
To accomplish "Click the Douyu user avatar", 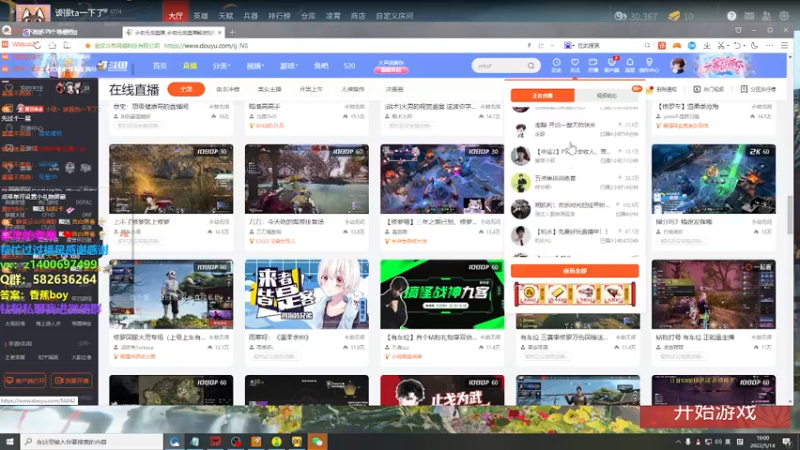I will [678, 66].
